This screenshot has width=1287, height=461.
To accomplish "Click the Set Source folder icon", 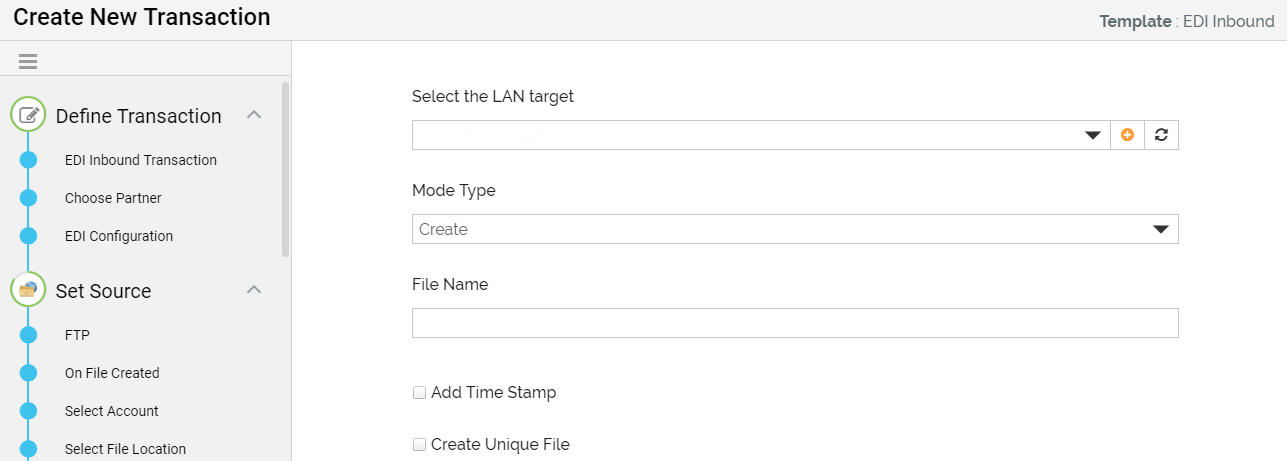I will pyautogui.click(x=28, y=290).
